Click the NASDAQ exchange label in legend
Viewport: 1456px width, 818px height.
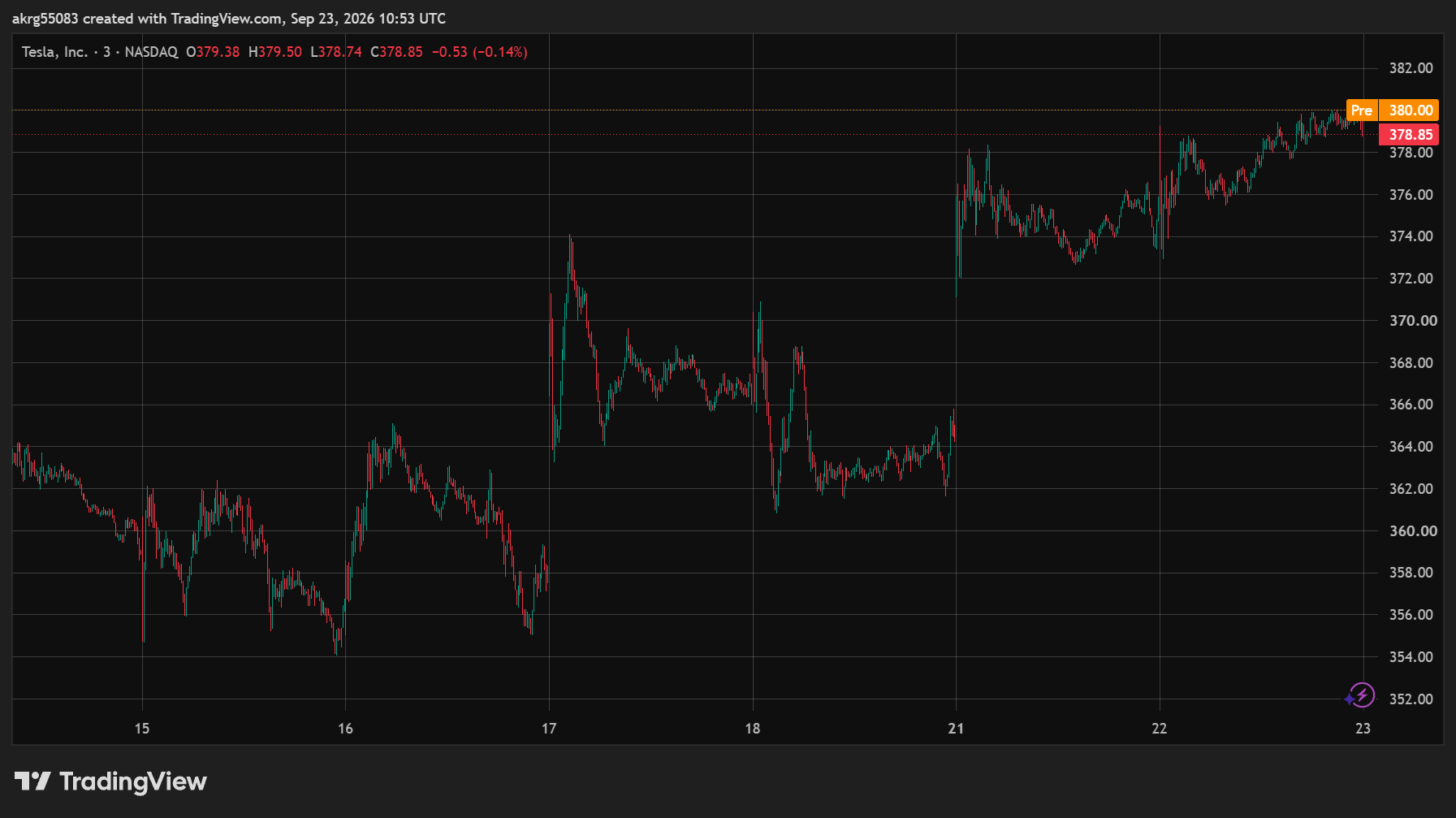point(151,52)
